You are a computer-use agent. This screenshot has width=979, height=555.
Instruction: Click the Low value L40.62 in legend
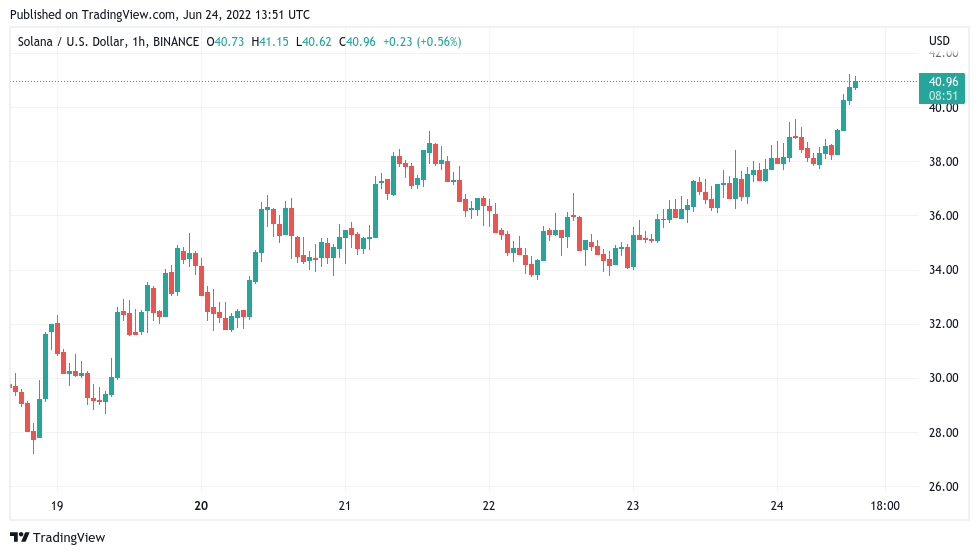pos(314,42)
